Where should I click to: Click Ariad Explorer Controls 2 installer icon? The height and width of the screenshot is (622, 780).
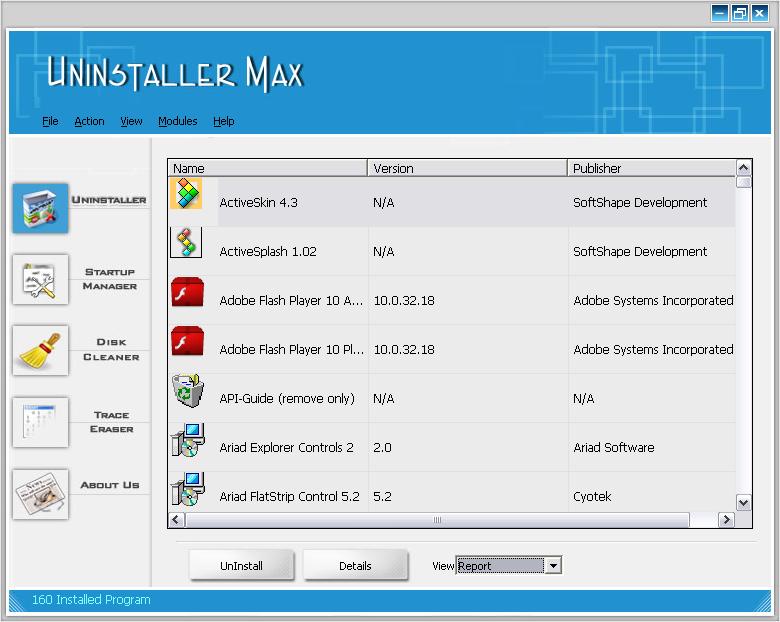(188, 440)
